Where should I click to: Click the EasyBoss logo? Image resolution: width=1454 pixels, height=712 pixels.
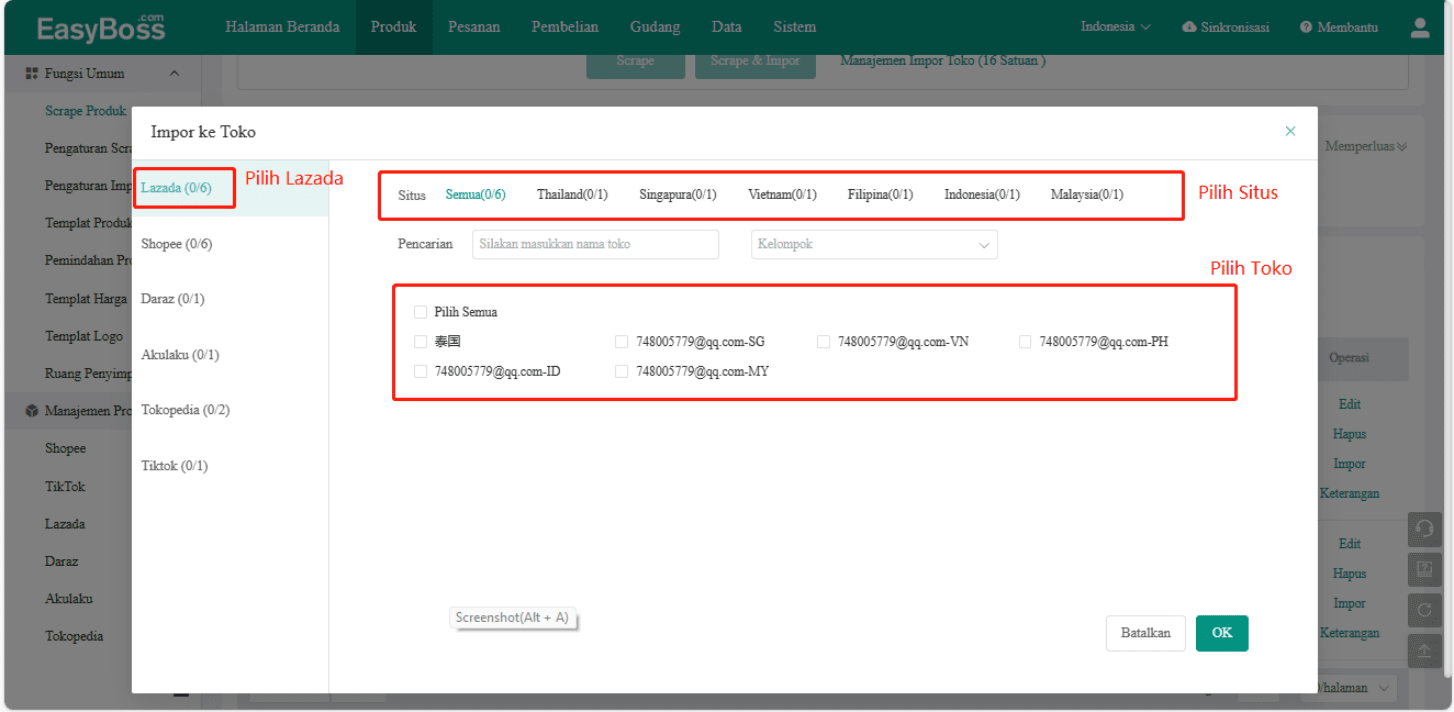tap(100, 28)
